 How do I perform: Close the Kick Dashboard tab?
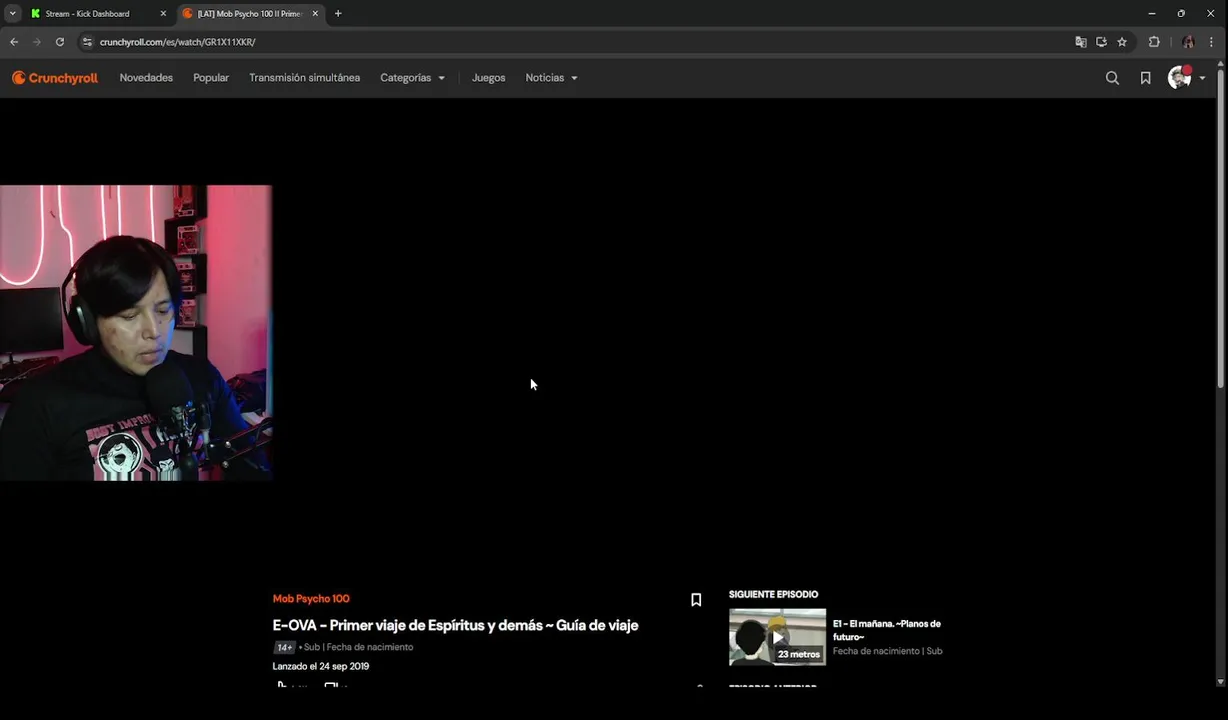163,14
